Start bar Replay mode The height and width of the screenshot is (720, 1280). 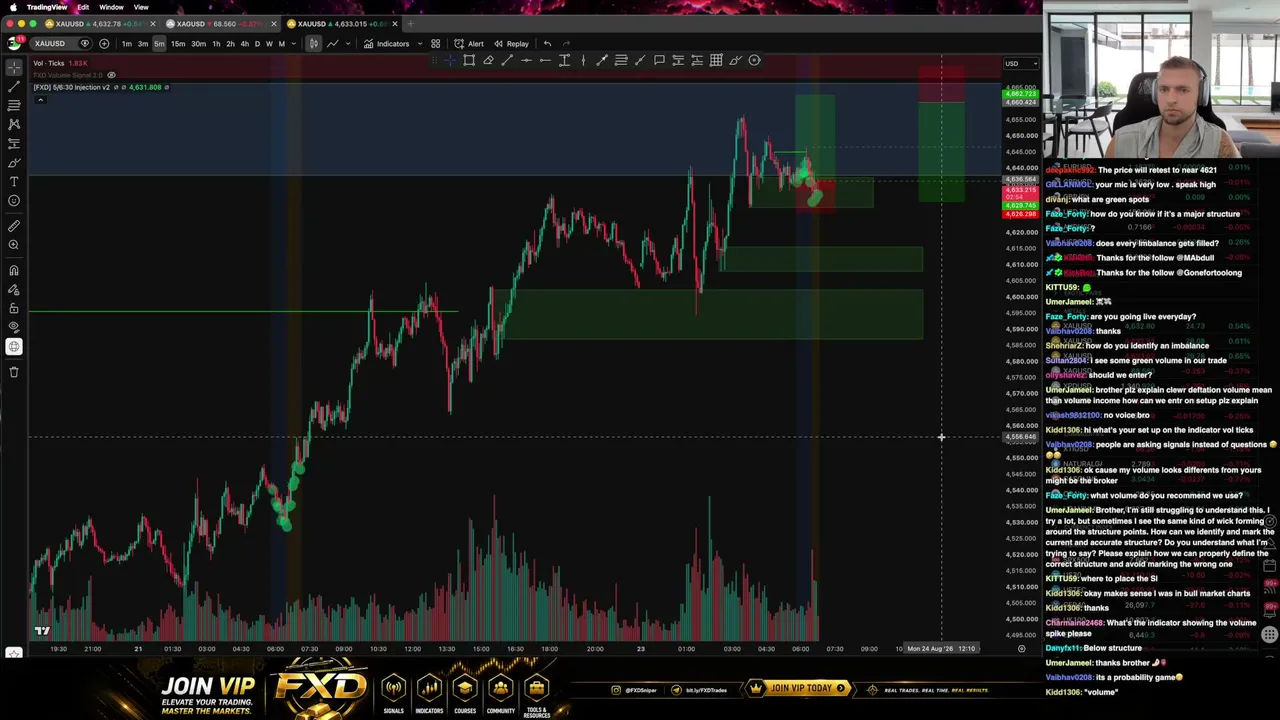tap(511, 44)
